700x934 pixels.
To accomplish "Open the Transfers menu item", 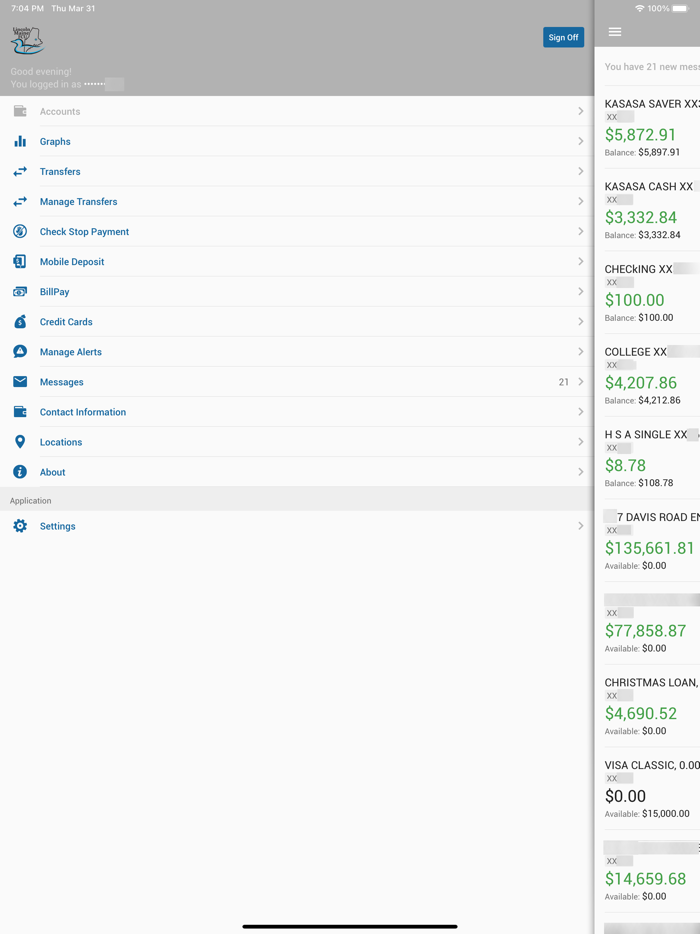I will 297,171.
